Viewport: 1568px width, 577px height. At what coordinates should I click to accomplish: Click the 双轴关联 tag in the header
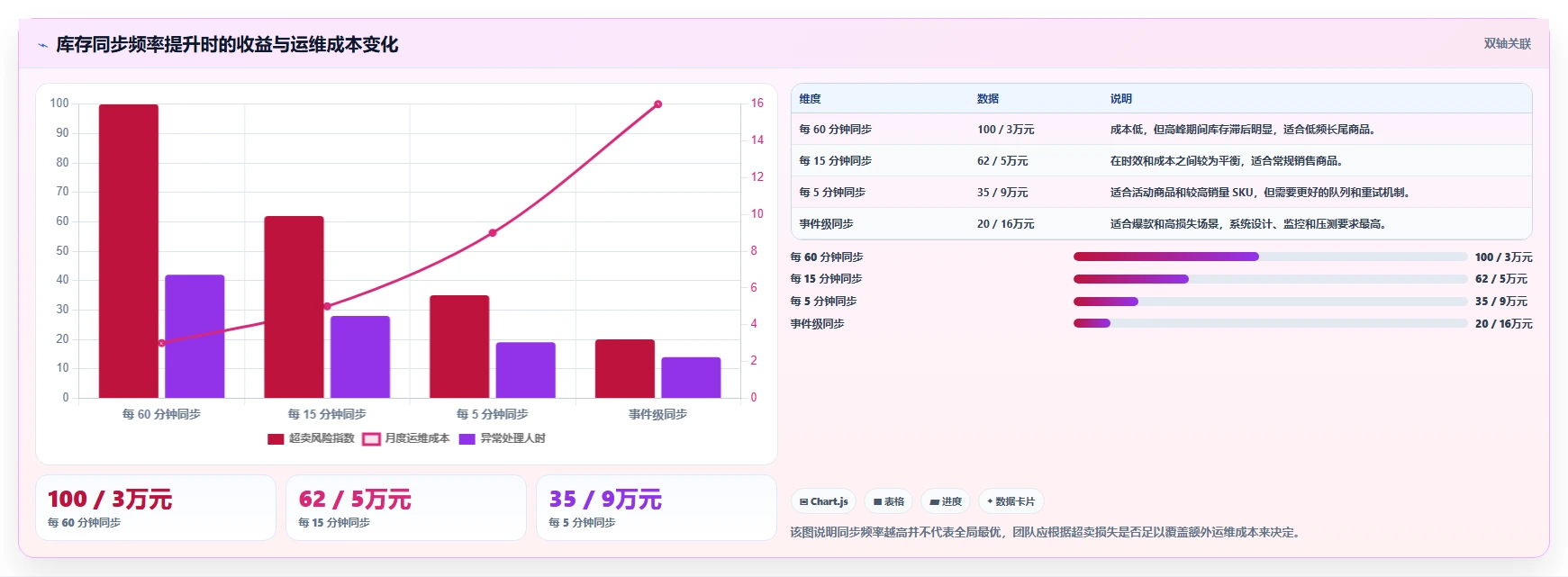(1507, 43)
